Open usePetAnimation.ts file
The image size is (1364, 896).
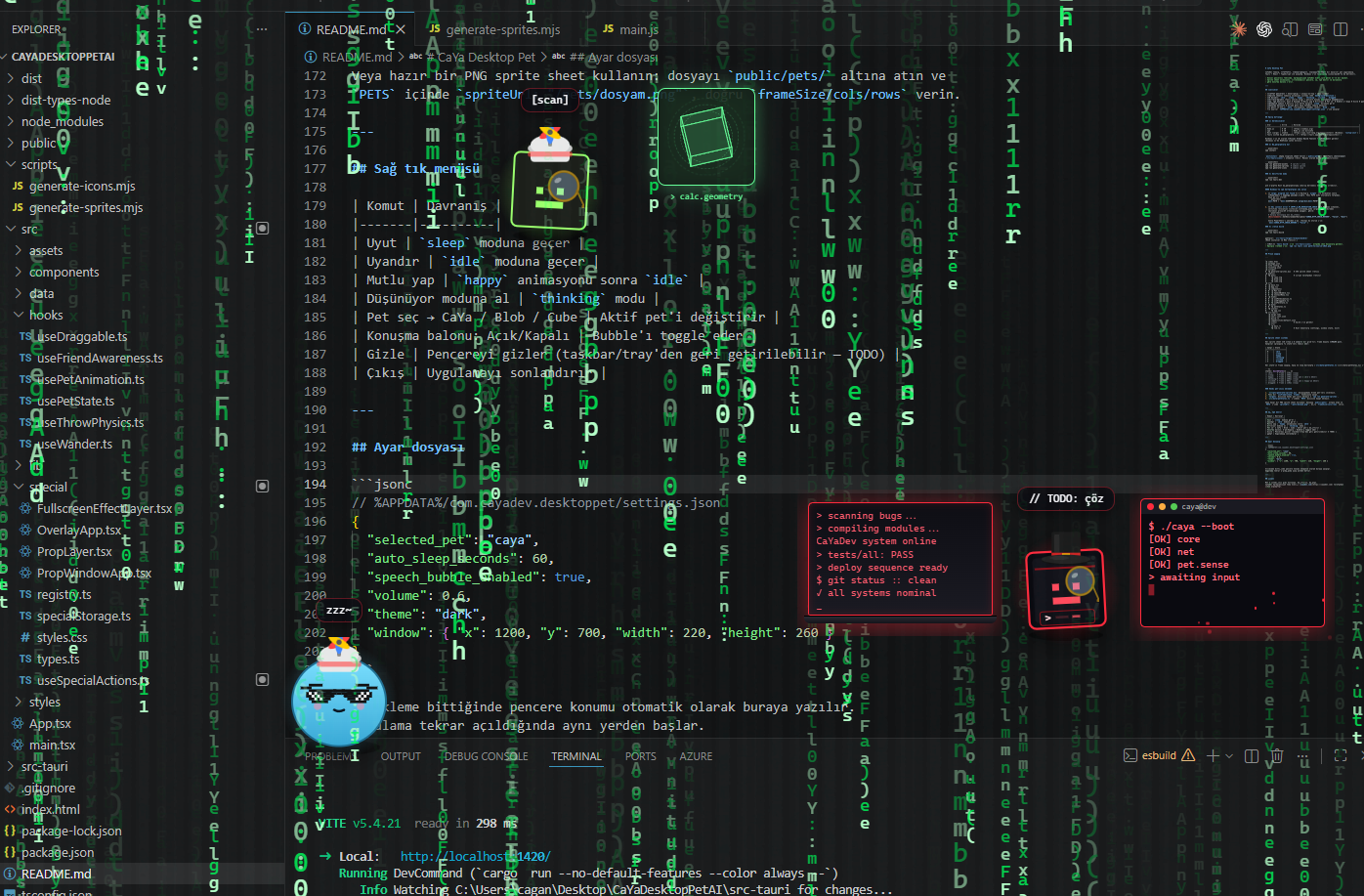pyautogui.click(x=90, y=379)
